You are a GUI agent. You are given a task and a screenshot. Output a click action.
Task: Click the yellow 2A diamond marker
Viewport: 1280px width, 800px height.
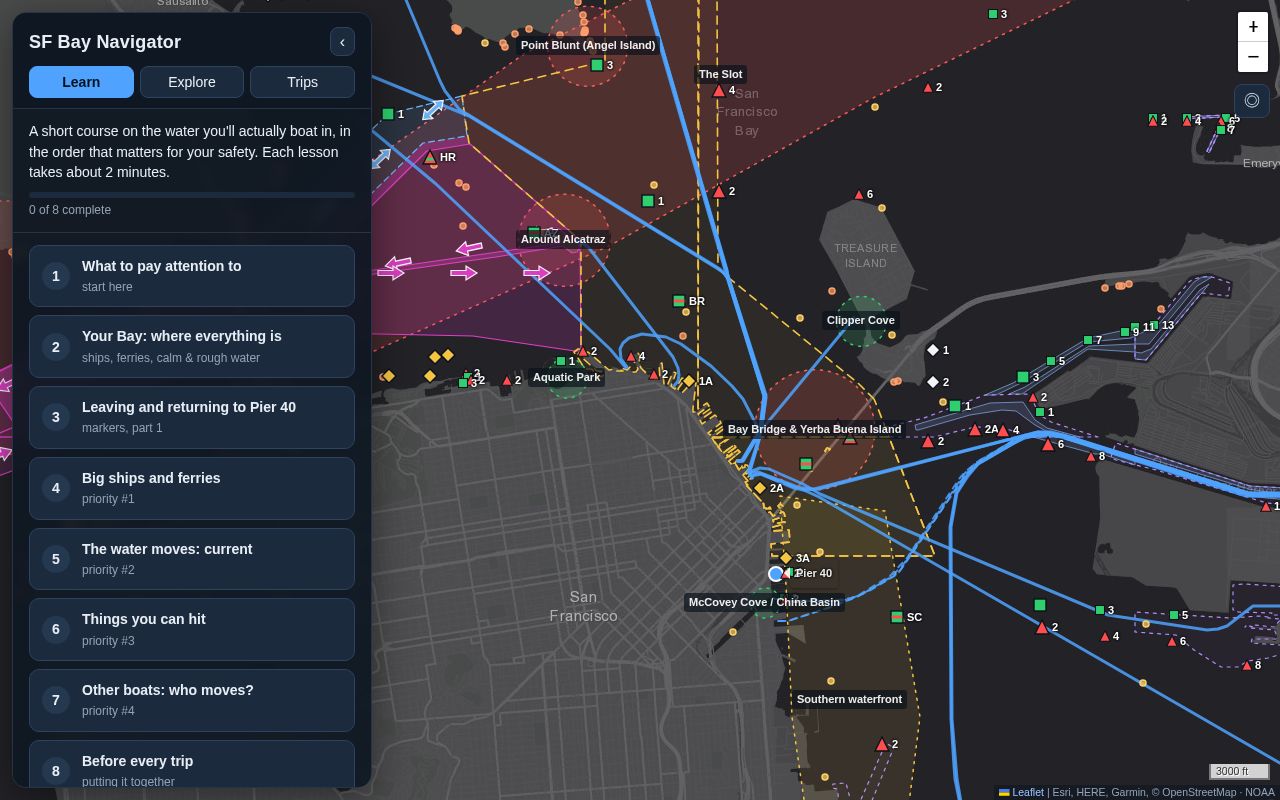coord(760,488)
